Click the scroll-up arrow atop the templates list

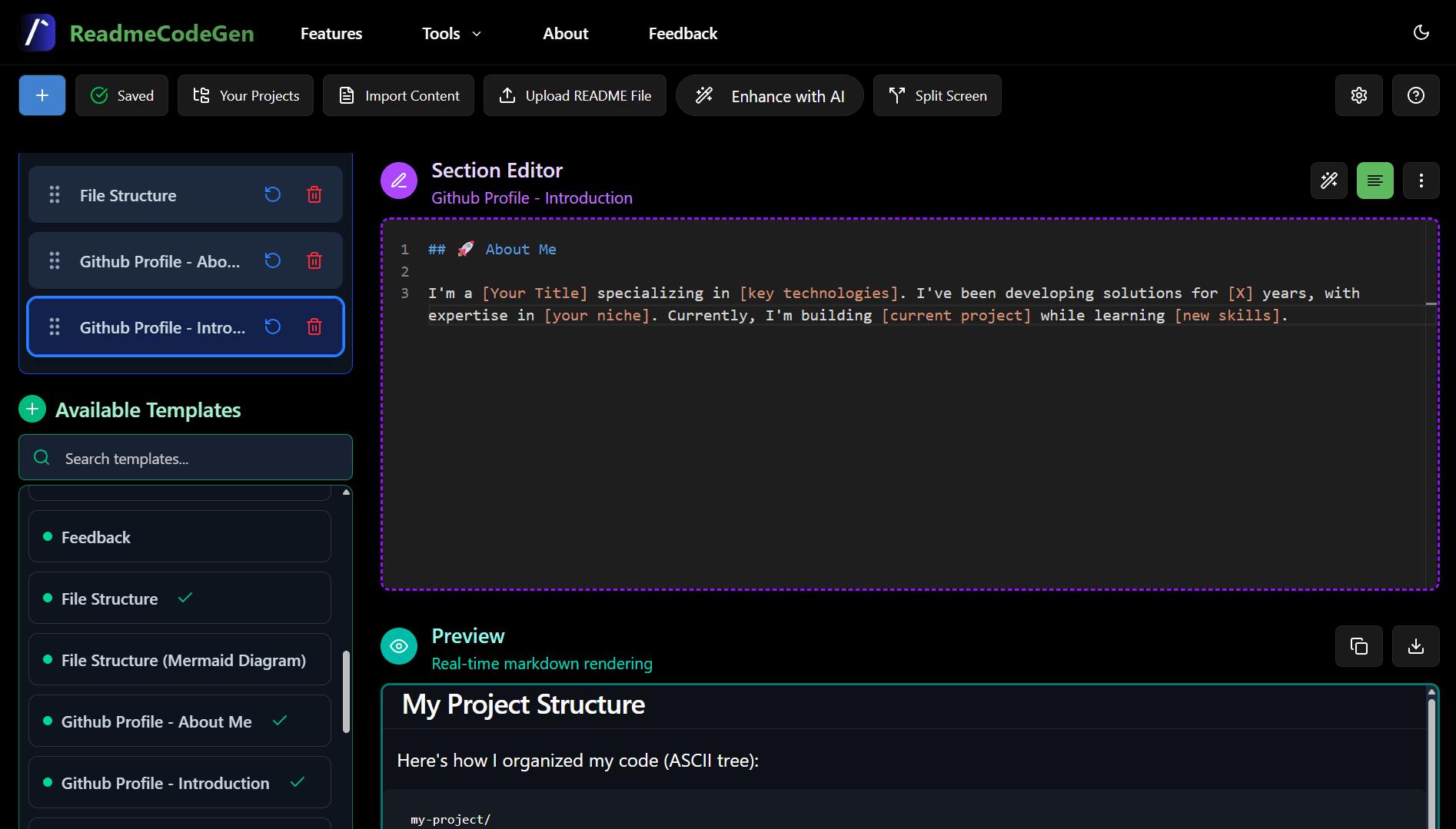[346, 491]
